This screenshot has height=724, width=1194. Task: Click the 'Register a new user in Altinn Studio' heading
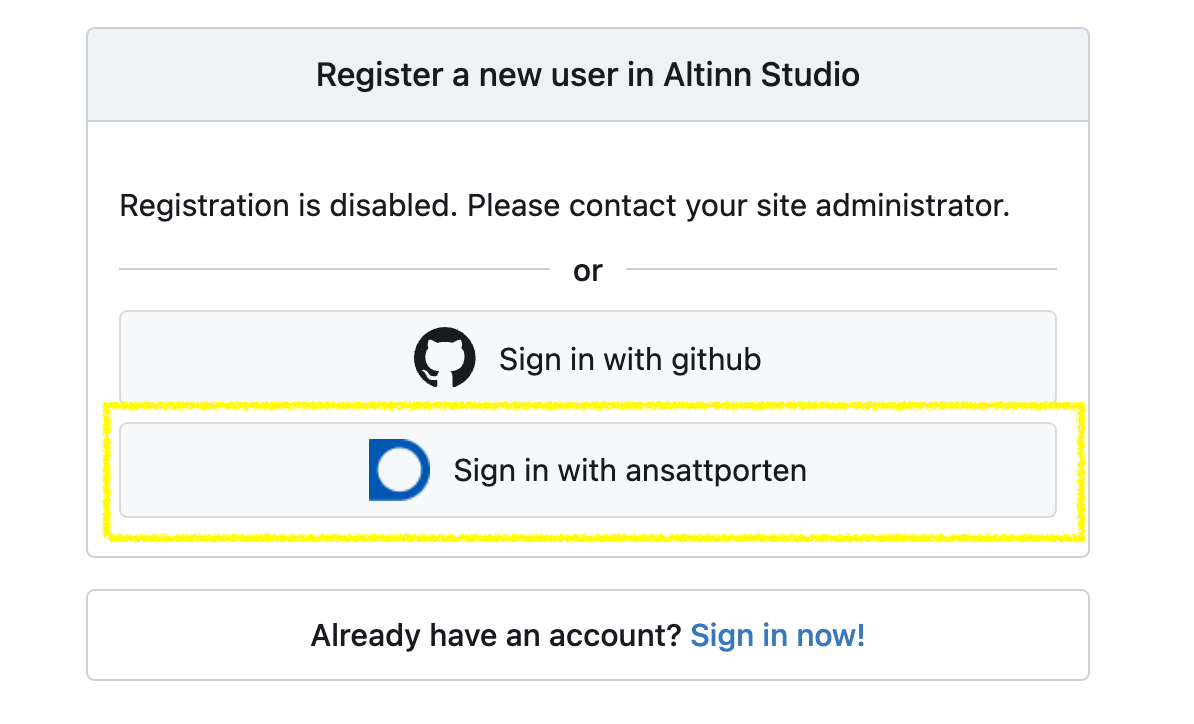click(x=587, y=75)
